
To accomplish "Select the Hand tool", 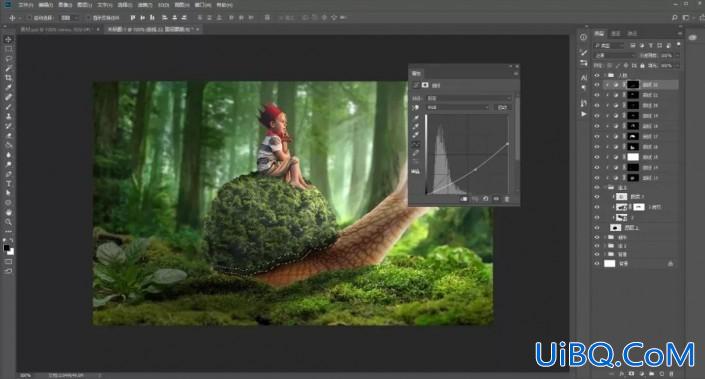I will pyautogui.click(x=9, y=212).
